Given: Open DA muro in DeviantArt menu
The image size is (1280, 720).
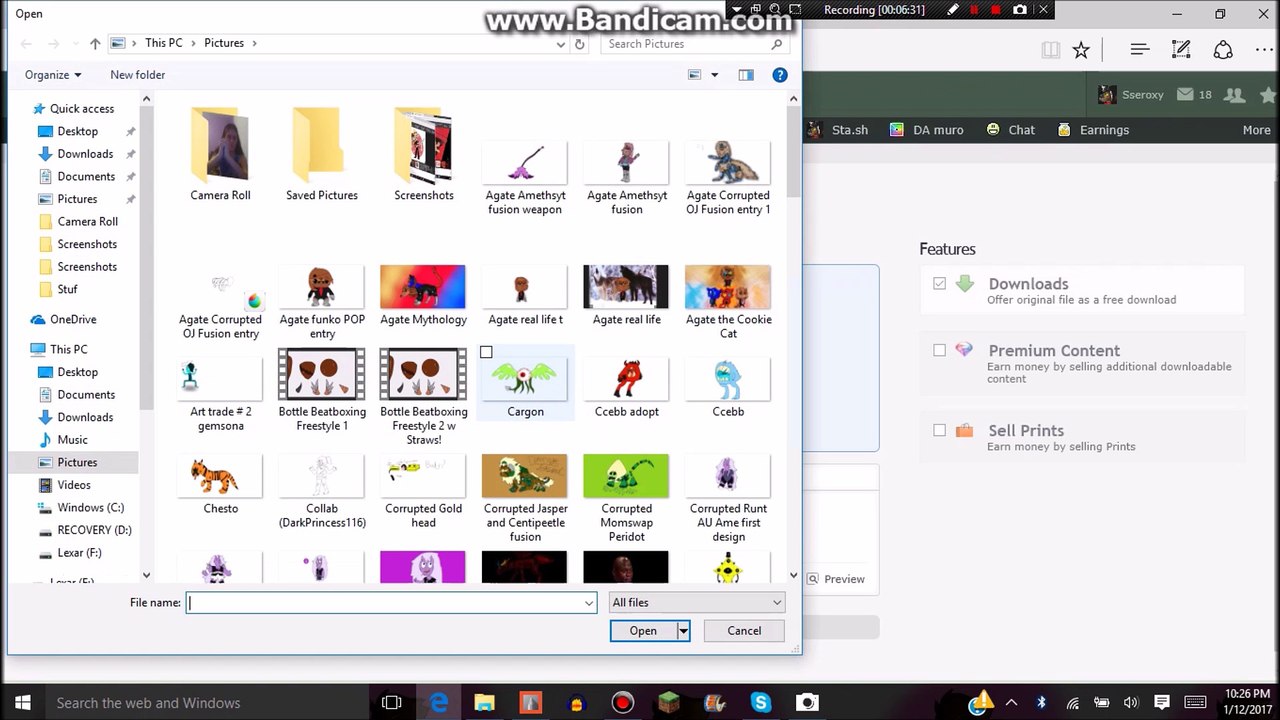Looking at the screenshot, I should pyautogui.click(x=926, y=130).
